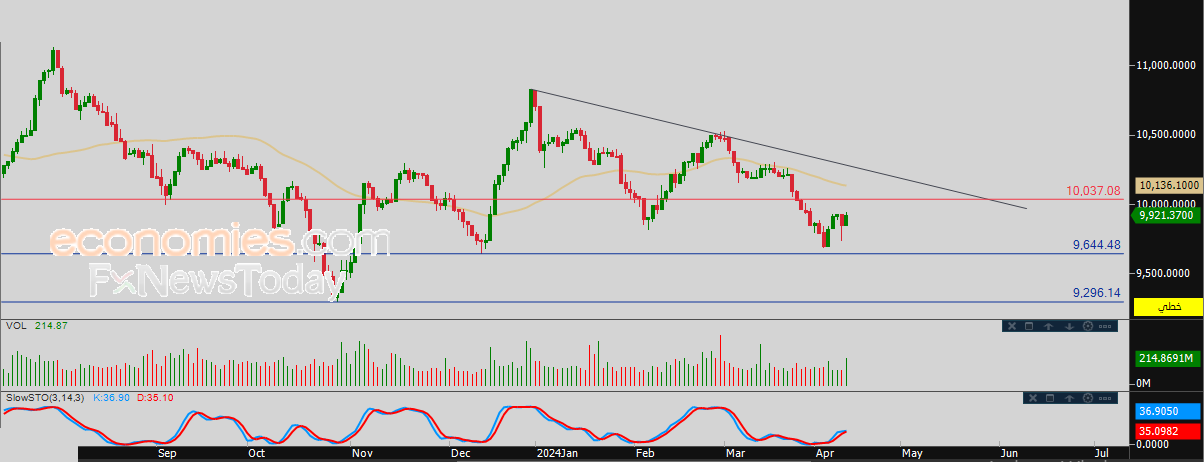Select the 9,296.14 support level line

click(560, 302)
